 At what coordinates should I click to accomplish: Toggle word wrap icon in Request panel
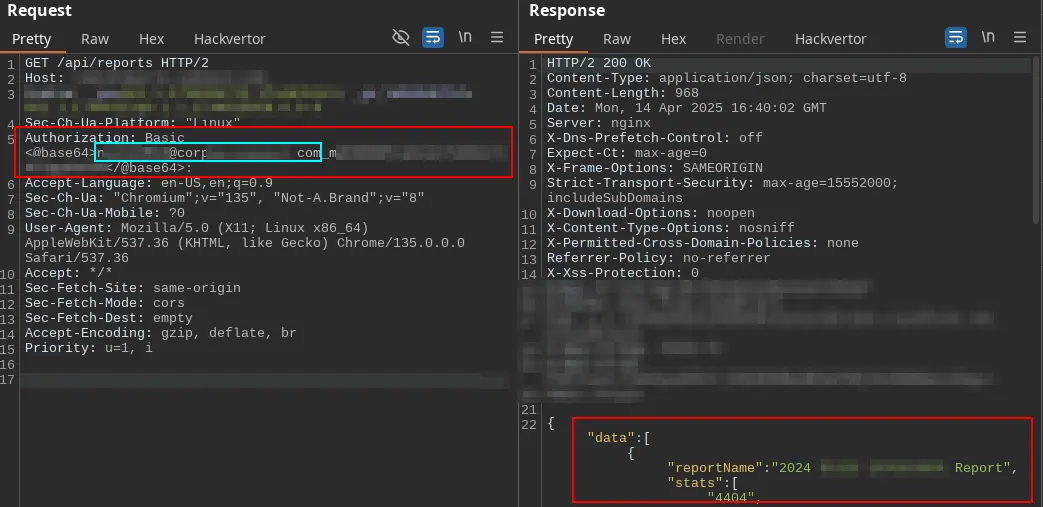tap(433, 38)
